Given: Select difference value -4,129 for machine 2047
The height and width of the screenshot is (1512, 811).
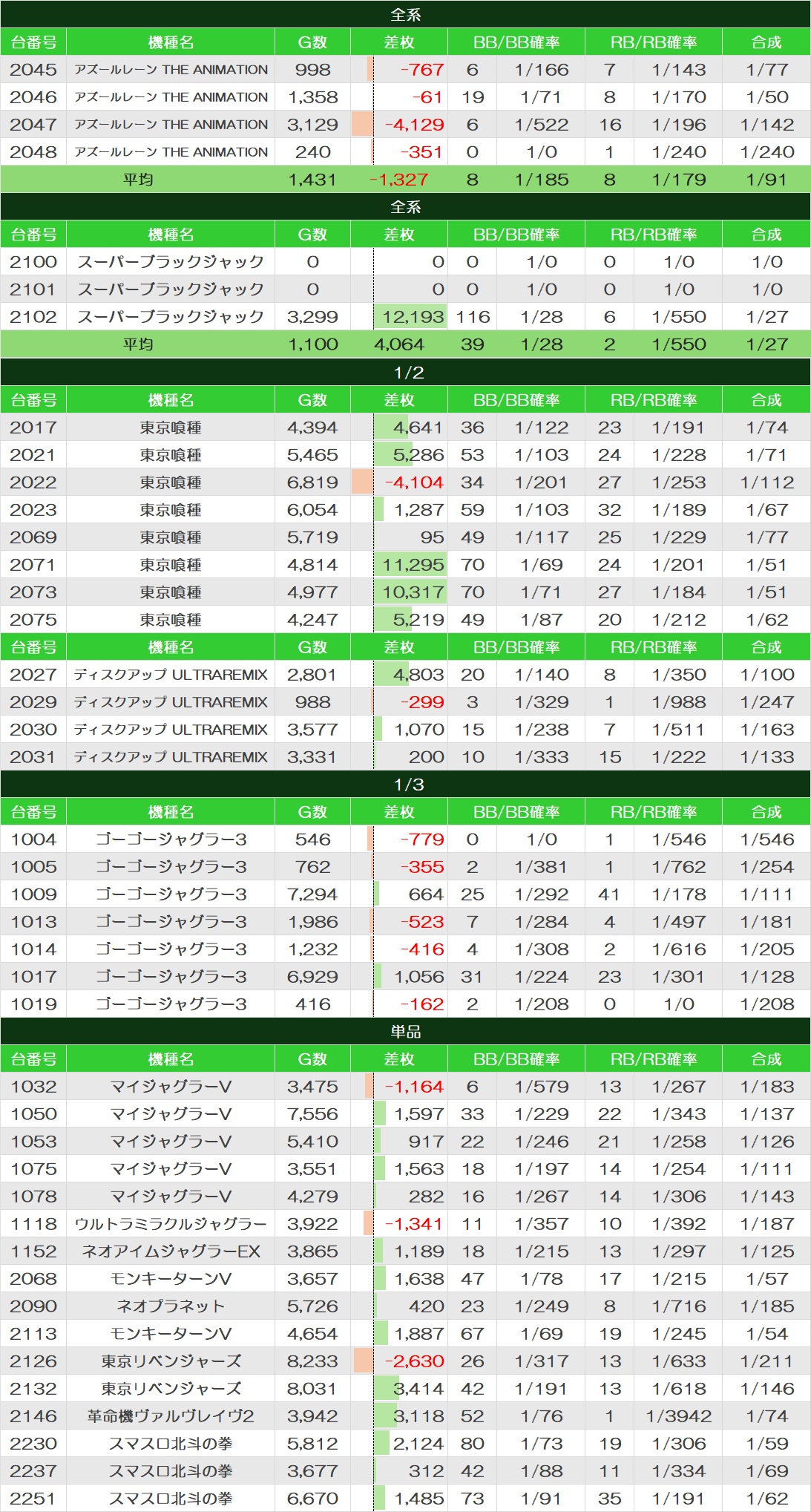Looking at the screenshot, I should tap(414, 125).
